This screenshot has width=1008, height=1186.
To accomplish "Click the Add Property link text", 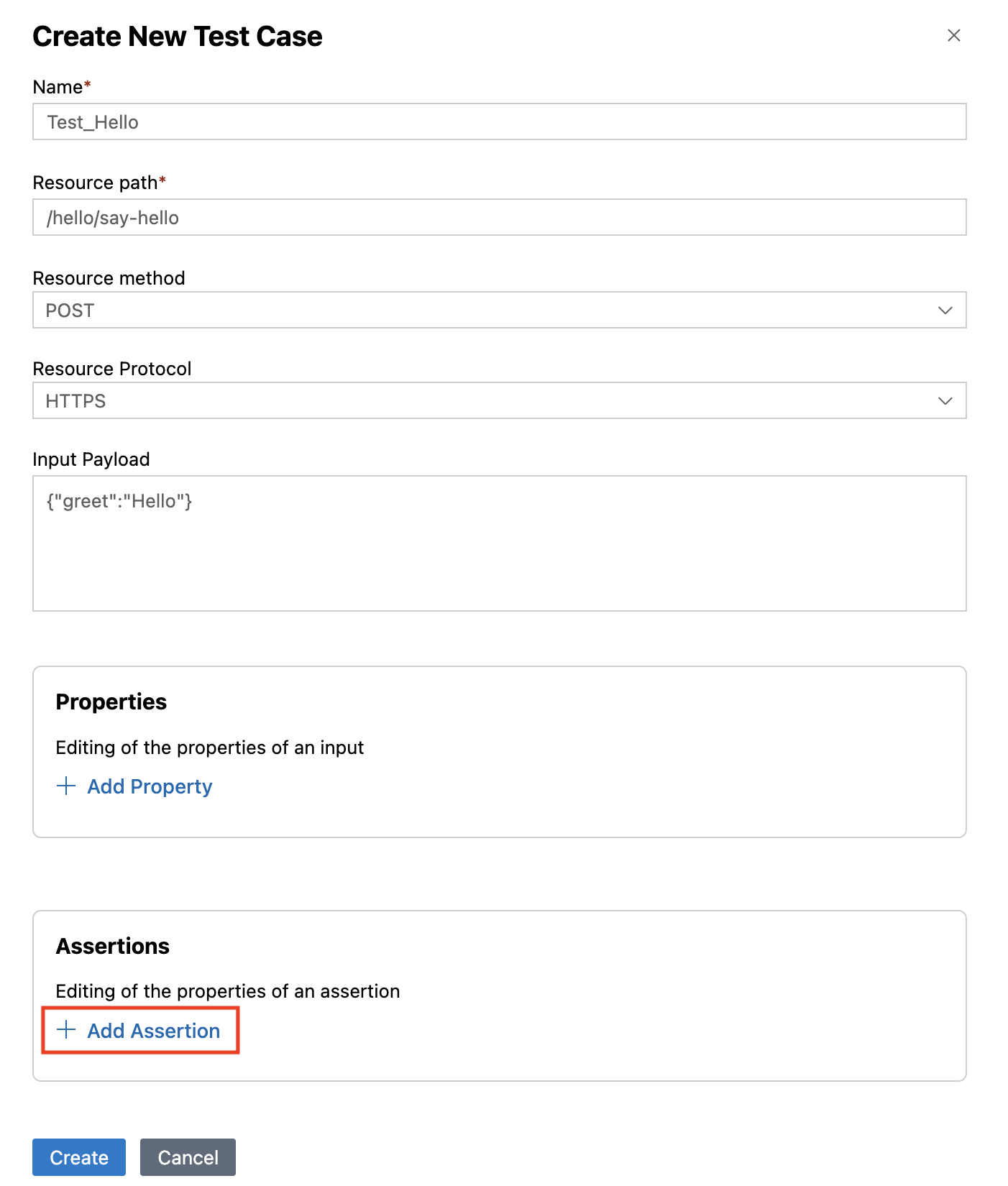I will click(150, 786).
